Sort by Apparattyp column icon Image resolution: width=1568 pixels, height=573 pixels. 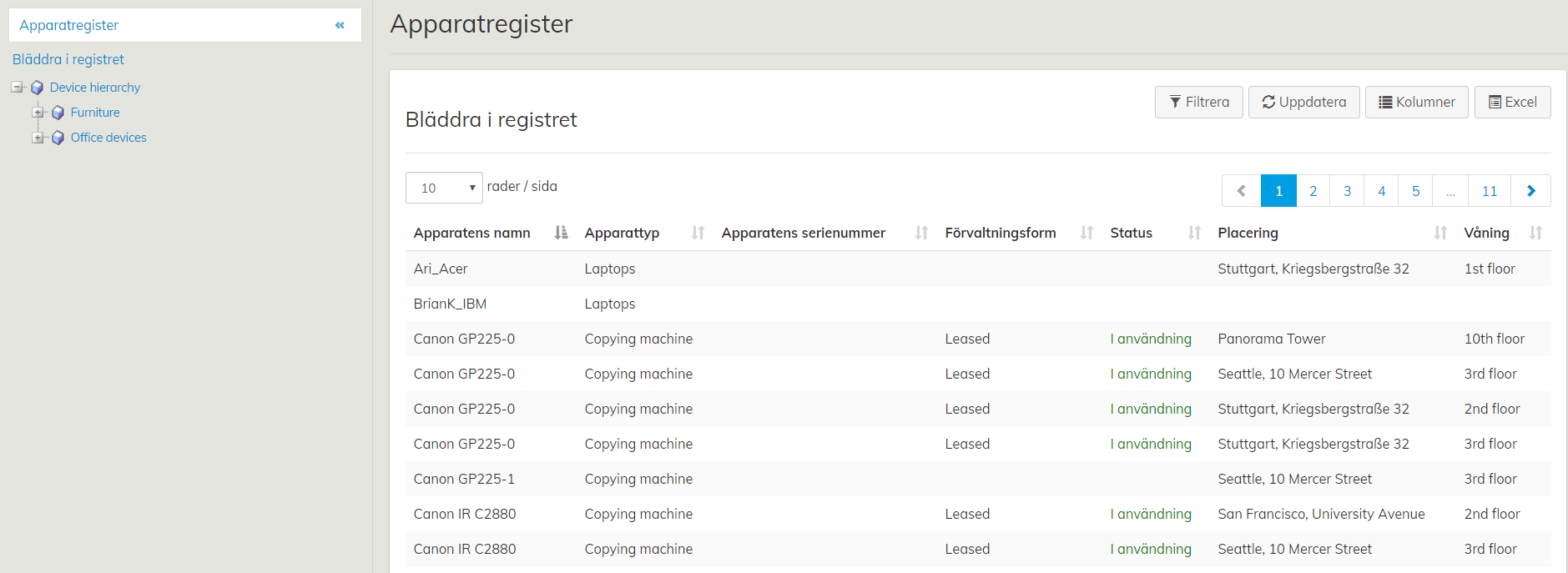pos(698,233)
